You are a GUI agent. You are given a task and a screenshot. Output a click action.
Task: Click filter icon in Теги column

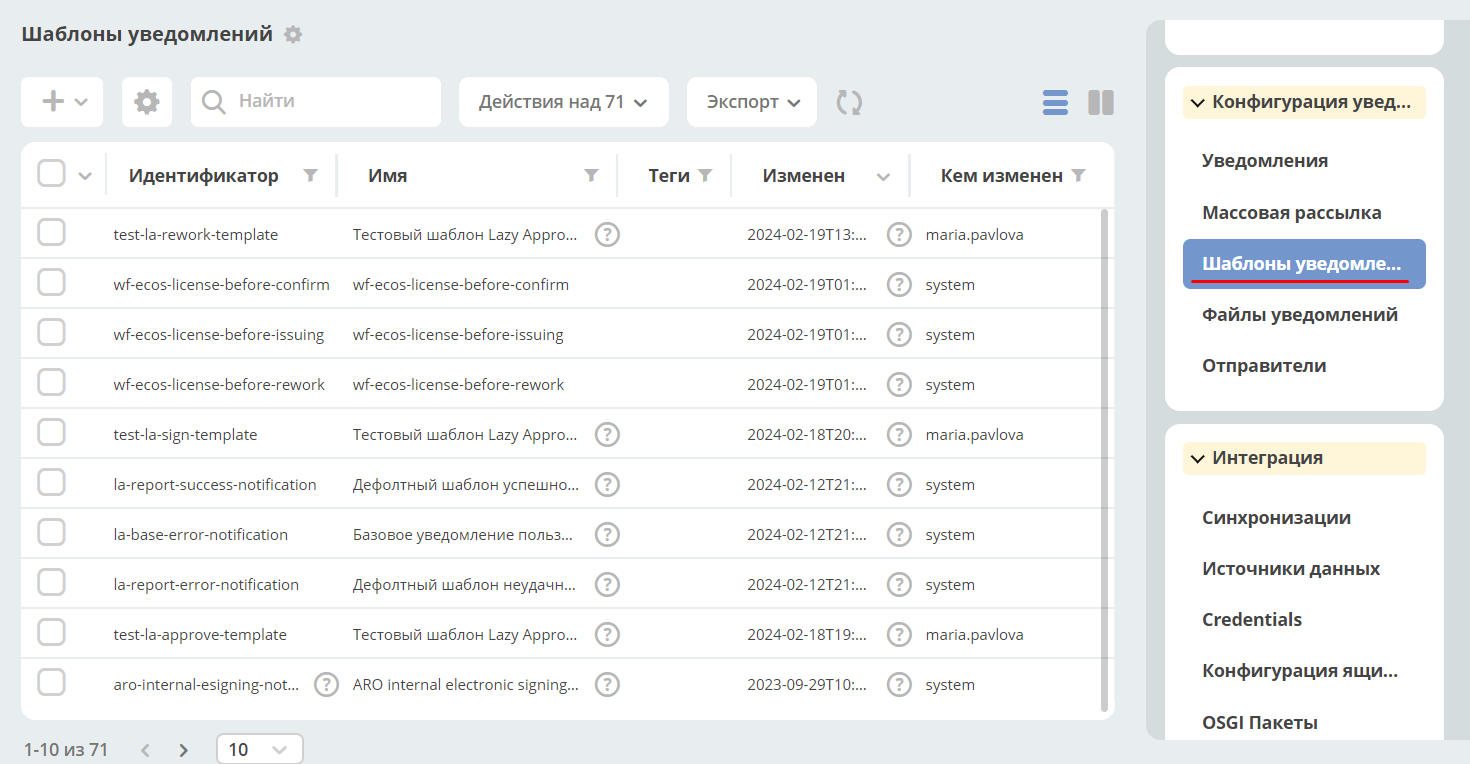(705, 175)
